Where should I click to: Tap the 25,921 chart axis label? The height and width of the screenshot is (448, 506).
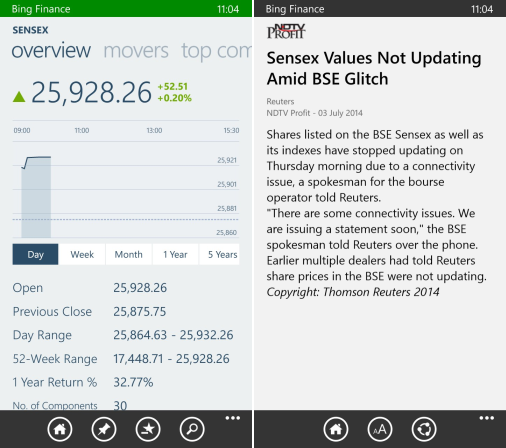tap(227, 160)
